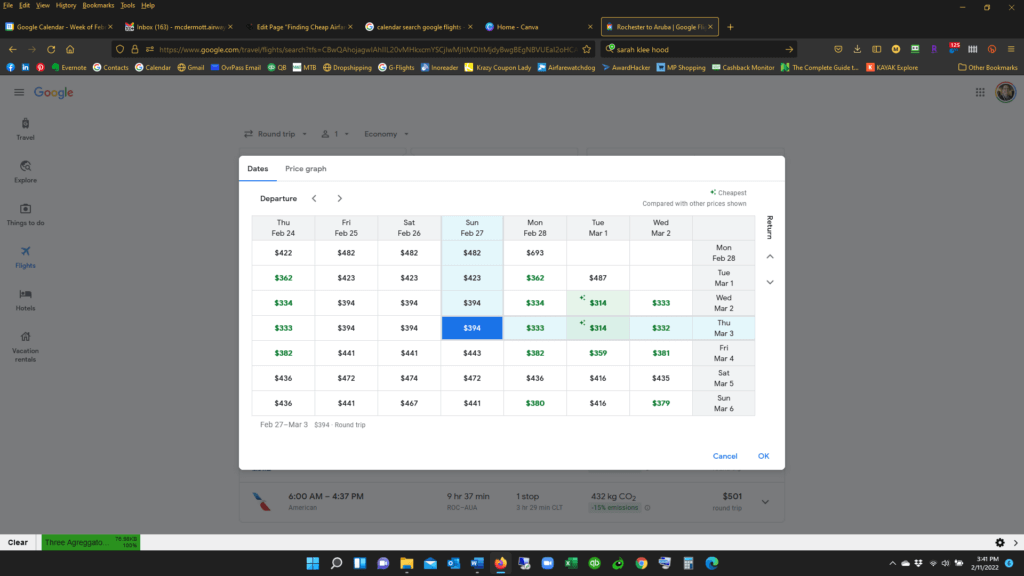Screen dimensions: 1024x576
Task: Open settings gear in bottom bar
Action: 1000,542
